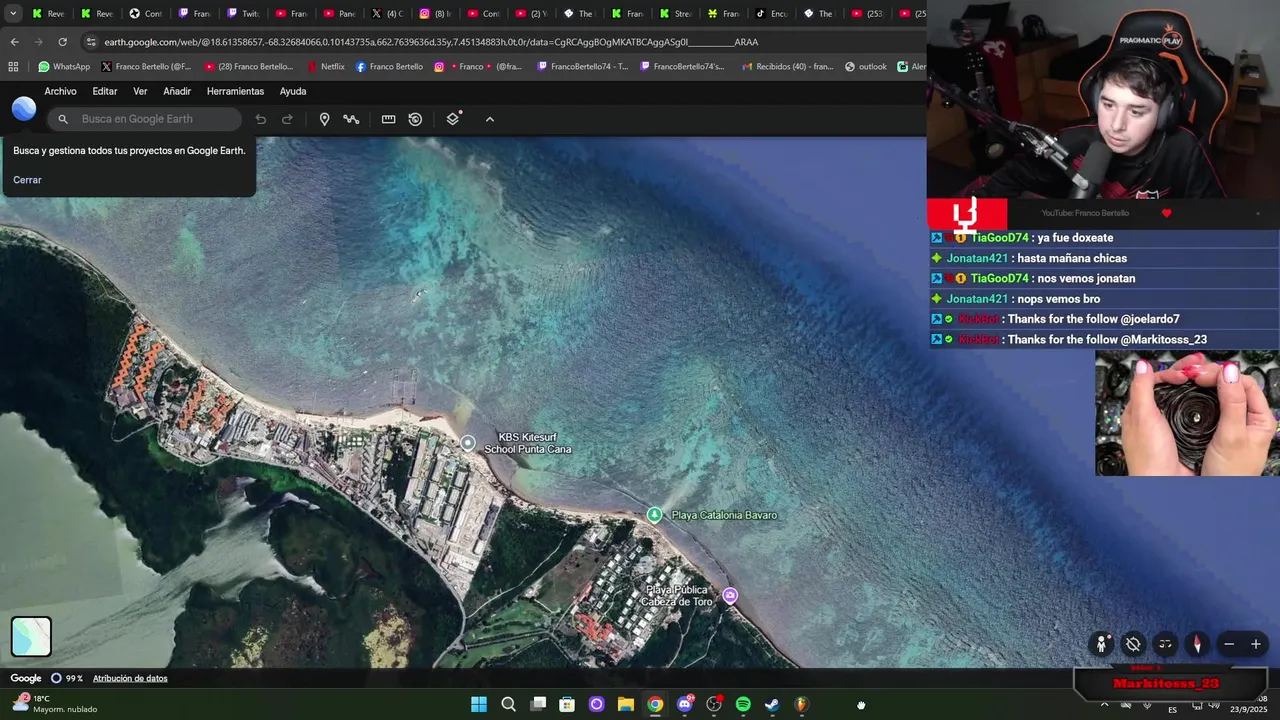Click the map style thumbnail

click(x=31, y=637)
